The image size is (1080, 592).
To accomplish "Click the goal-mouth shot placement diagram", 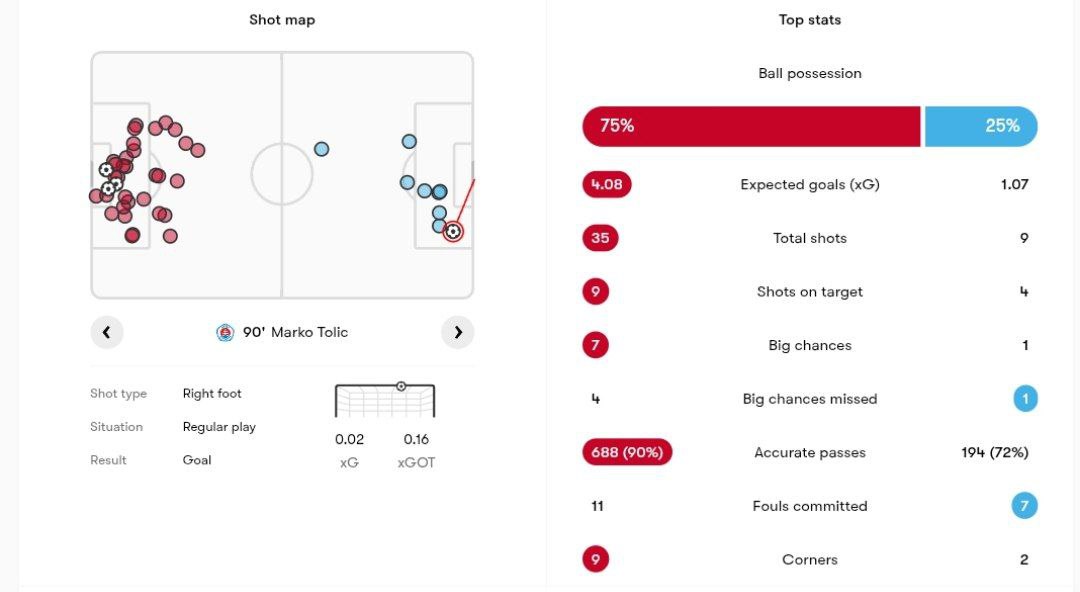I will pyautogui.click(x=385, y=400).
